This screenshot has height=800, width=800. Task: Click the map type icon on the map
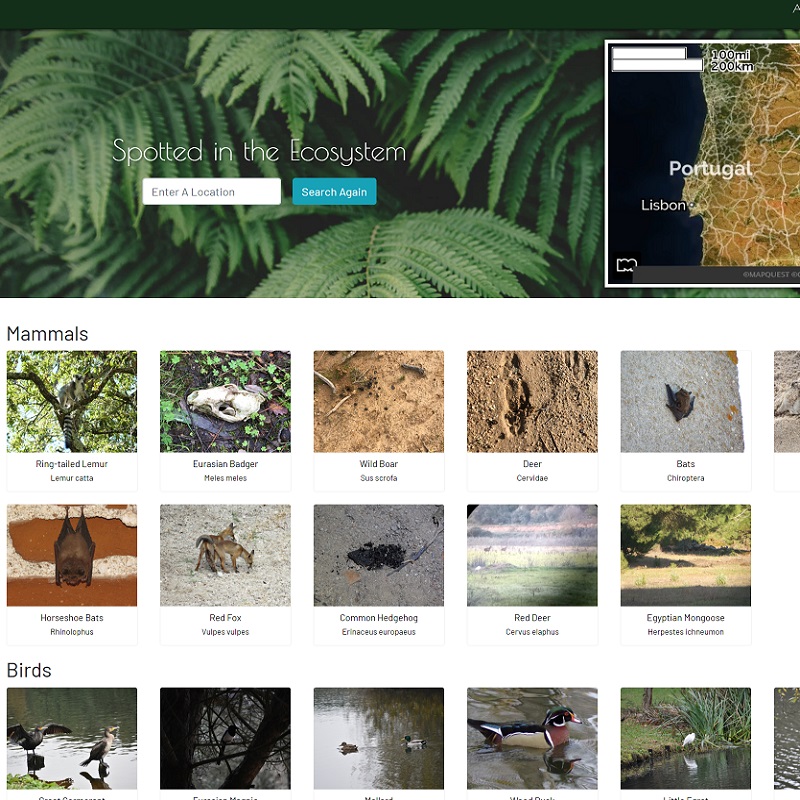pyautogui.click(x=626, y=265)
